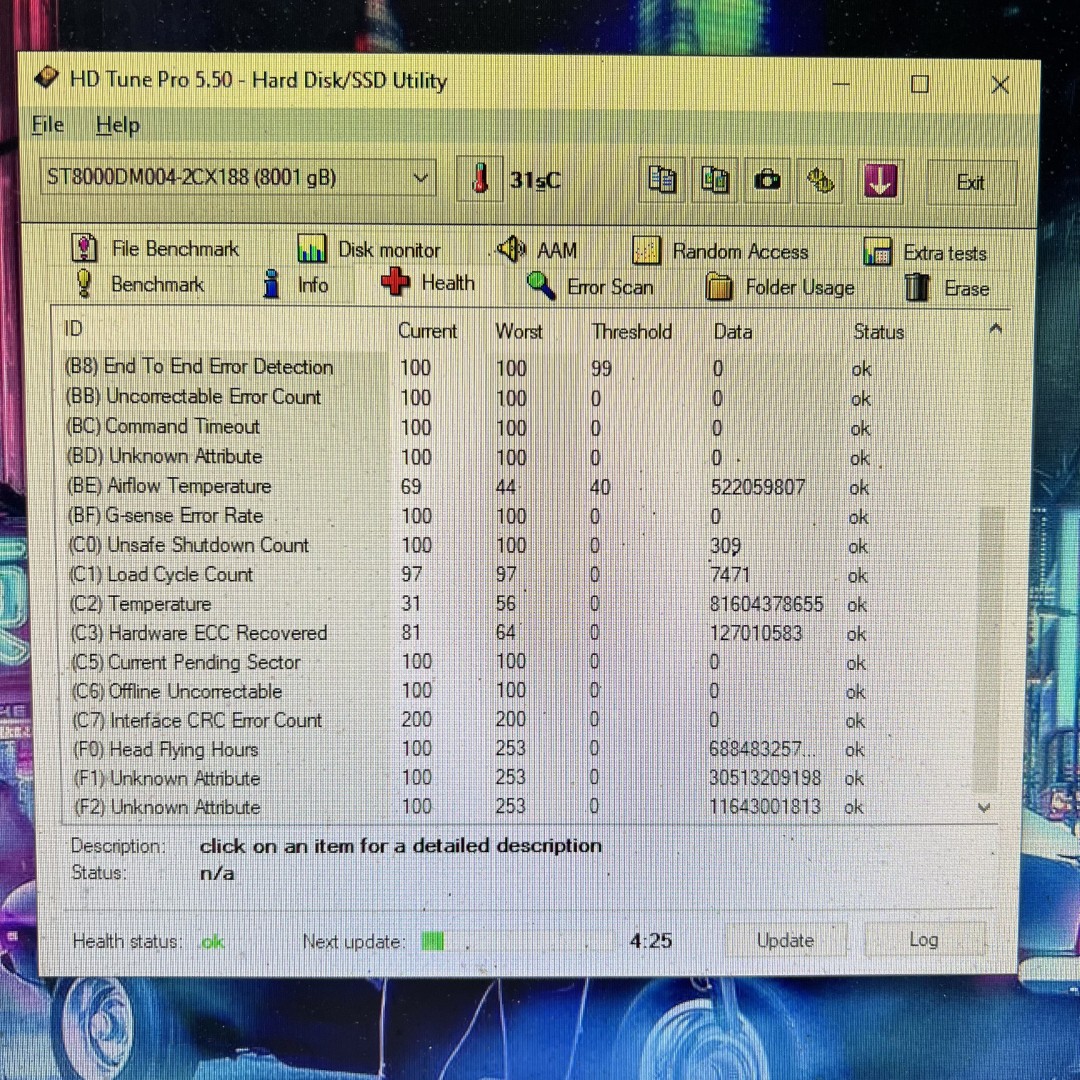Click the Exit button
This screenshot has height=1080, width=1080.
point(970,183)
